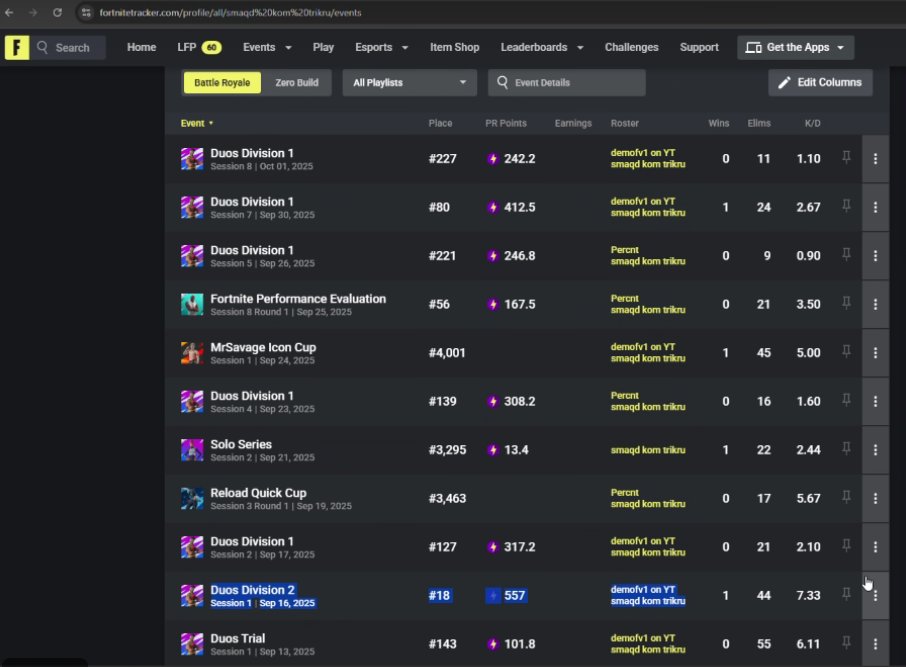Click the Place column header
Screen dimensions: 906x667
(x=440, y=123)
